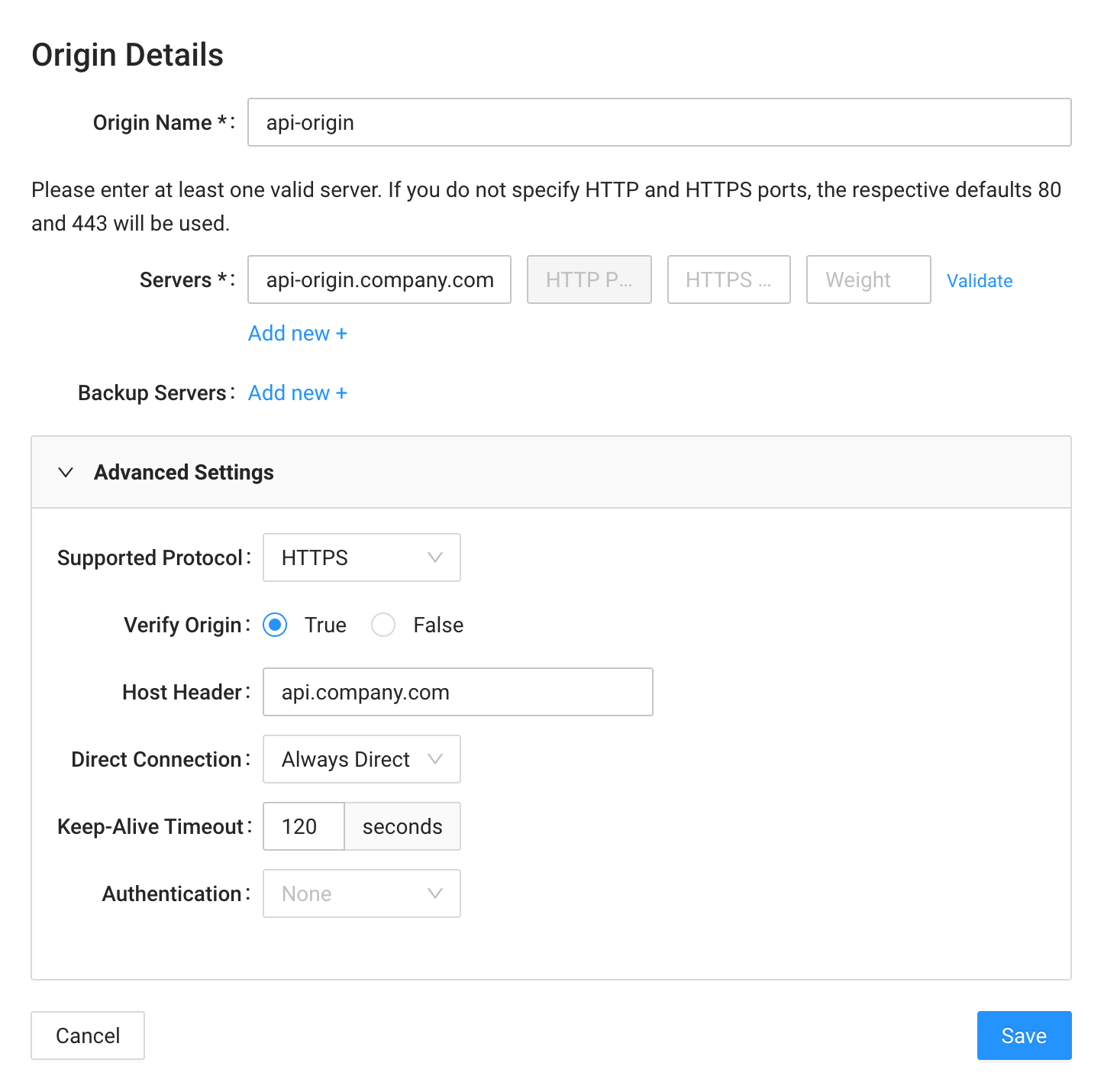
Task: Collapse the Advanced Settings section
Action: (x=183, y=472)
